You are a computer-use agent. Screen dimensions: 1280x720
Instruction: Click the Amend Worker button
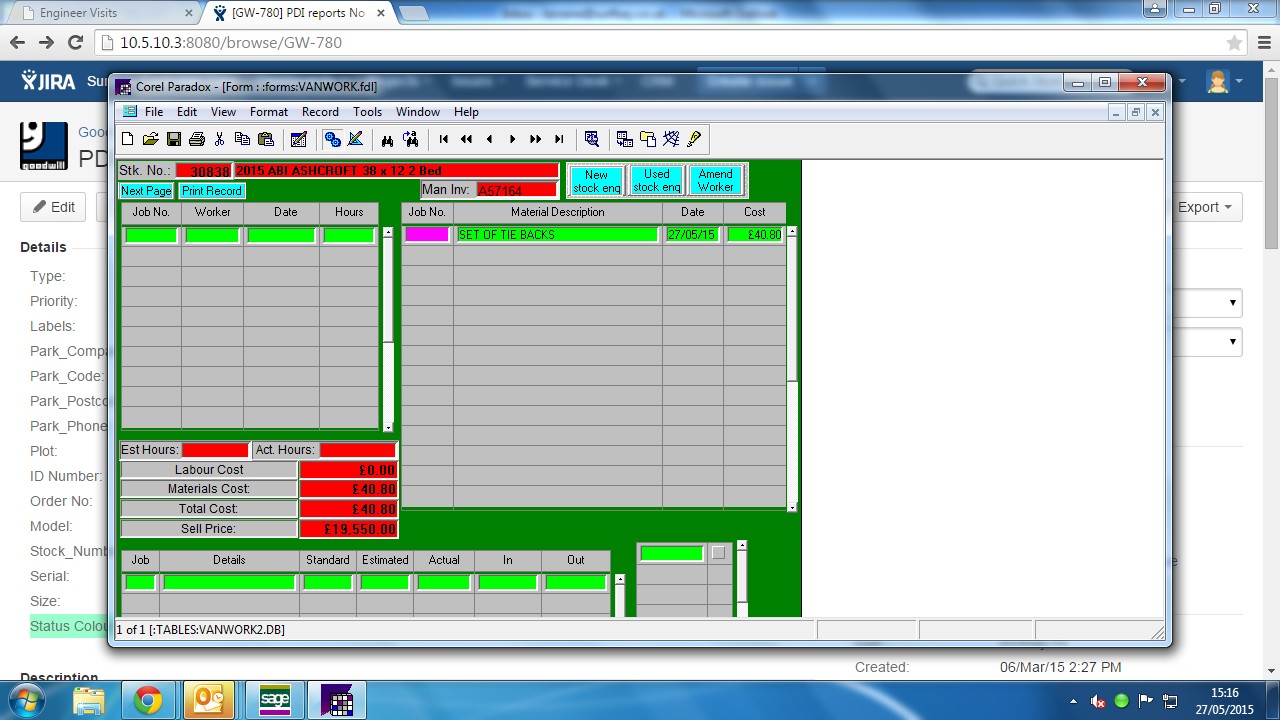pyautogui.click(x=716, y=181)
